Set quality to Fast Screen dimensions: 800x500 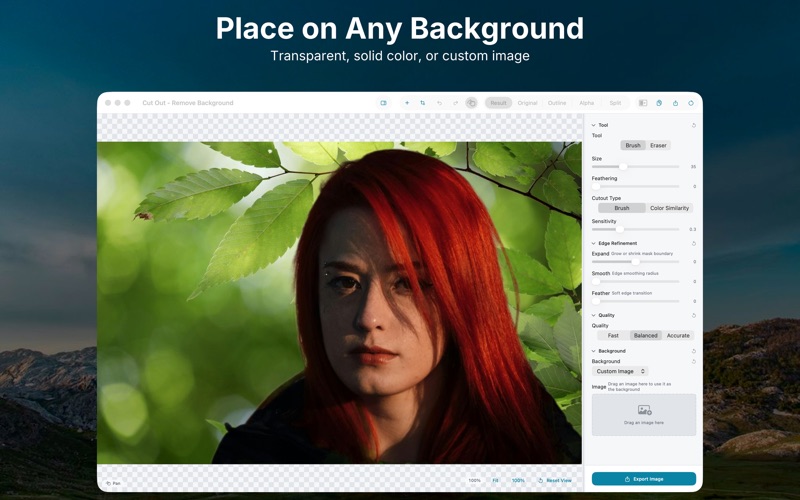point(613,336)
